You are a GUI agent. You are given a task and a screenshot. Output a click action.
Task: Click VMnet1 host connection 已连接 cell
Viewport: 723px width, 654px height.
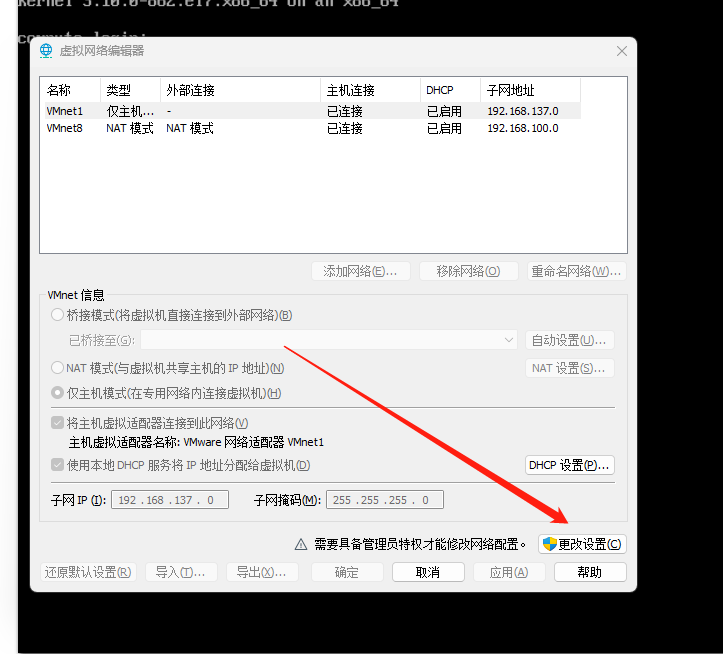click(344, 111)
